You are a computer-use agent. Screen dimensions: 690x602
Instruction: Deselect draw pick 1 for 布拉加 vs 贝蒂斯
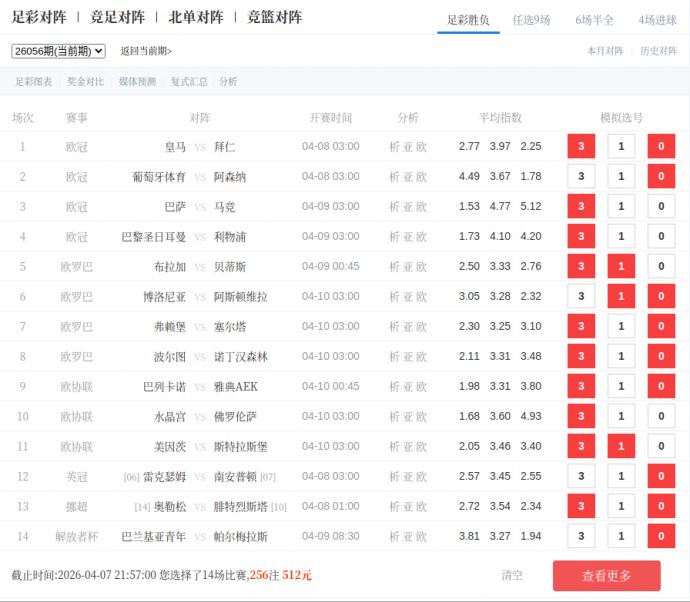[621, 267]
